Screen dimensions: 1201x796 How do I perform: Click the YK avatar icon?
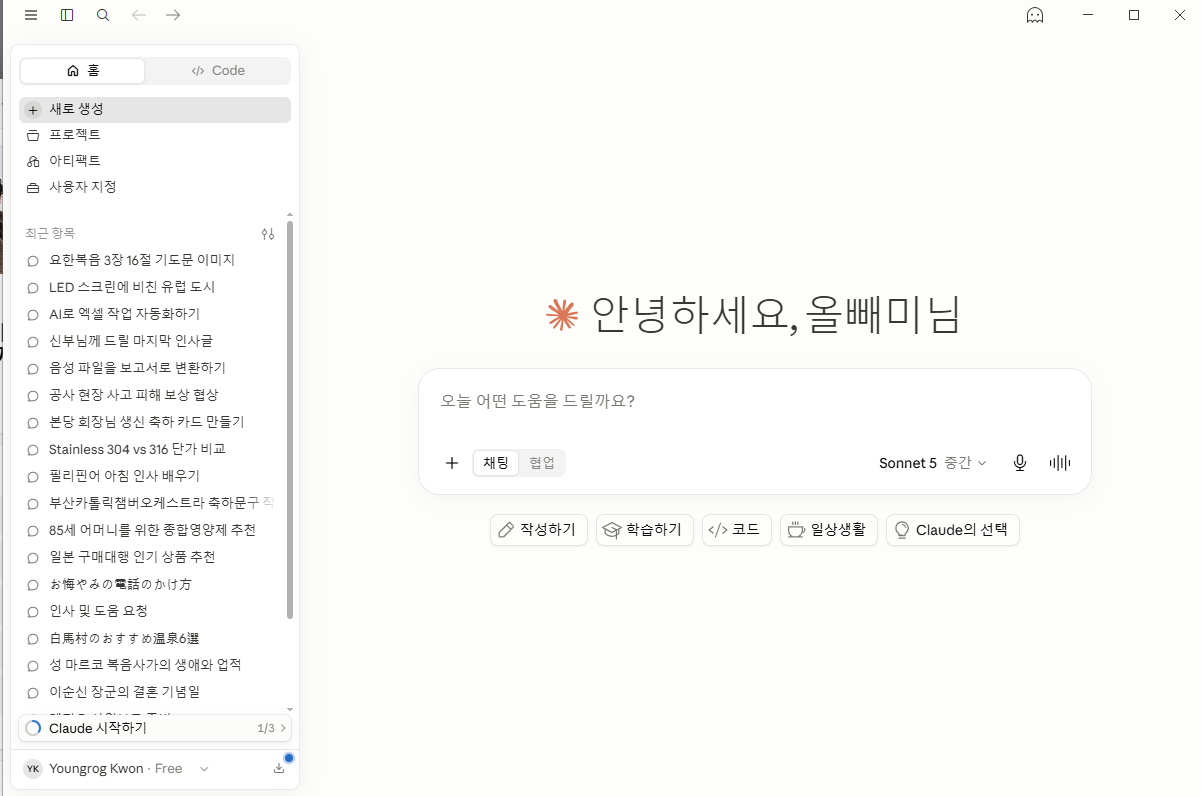point(33,769)
